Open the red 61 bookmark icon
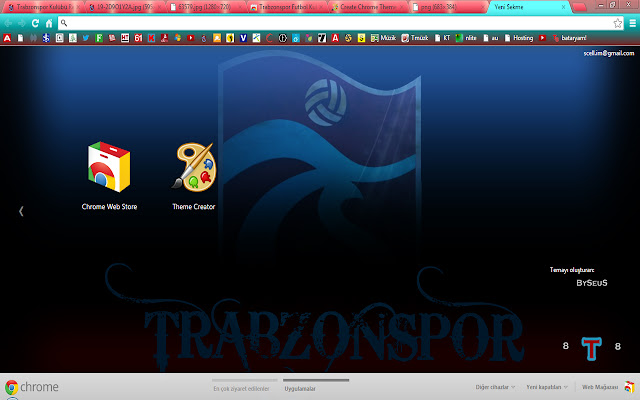Viewport: 640px width, 400px height. click(x=138, y=38)
